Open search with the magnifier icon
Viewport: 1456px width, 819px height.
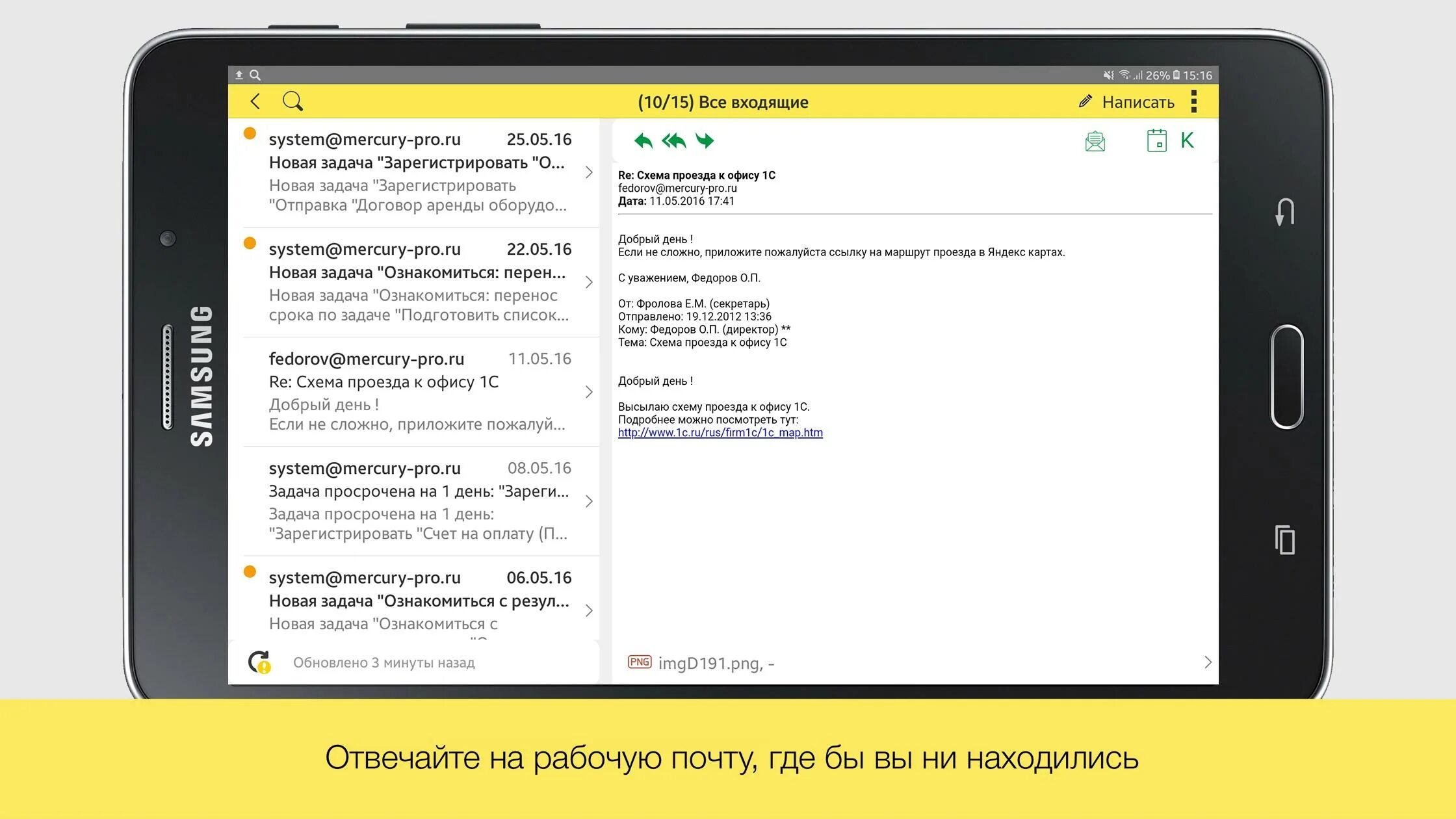coord(292,101)
